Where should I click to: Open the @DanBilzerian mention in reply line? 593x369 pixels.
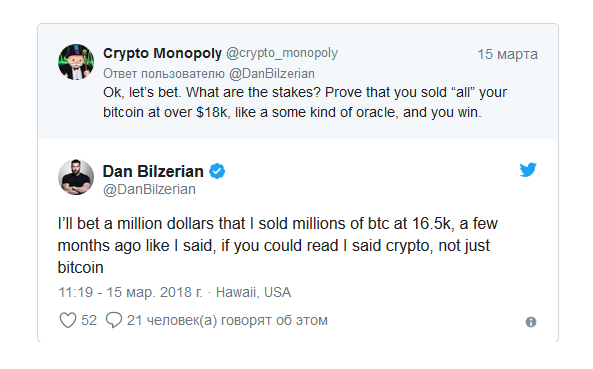272,73
